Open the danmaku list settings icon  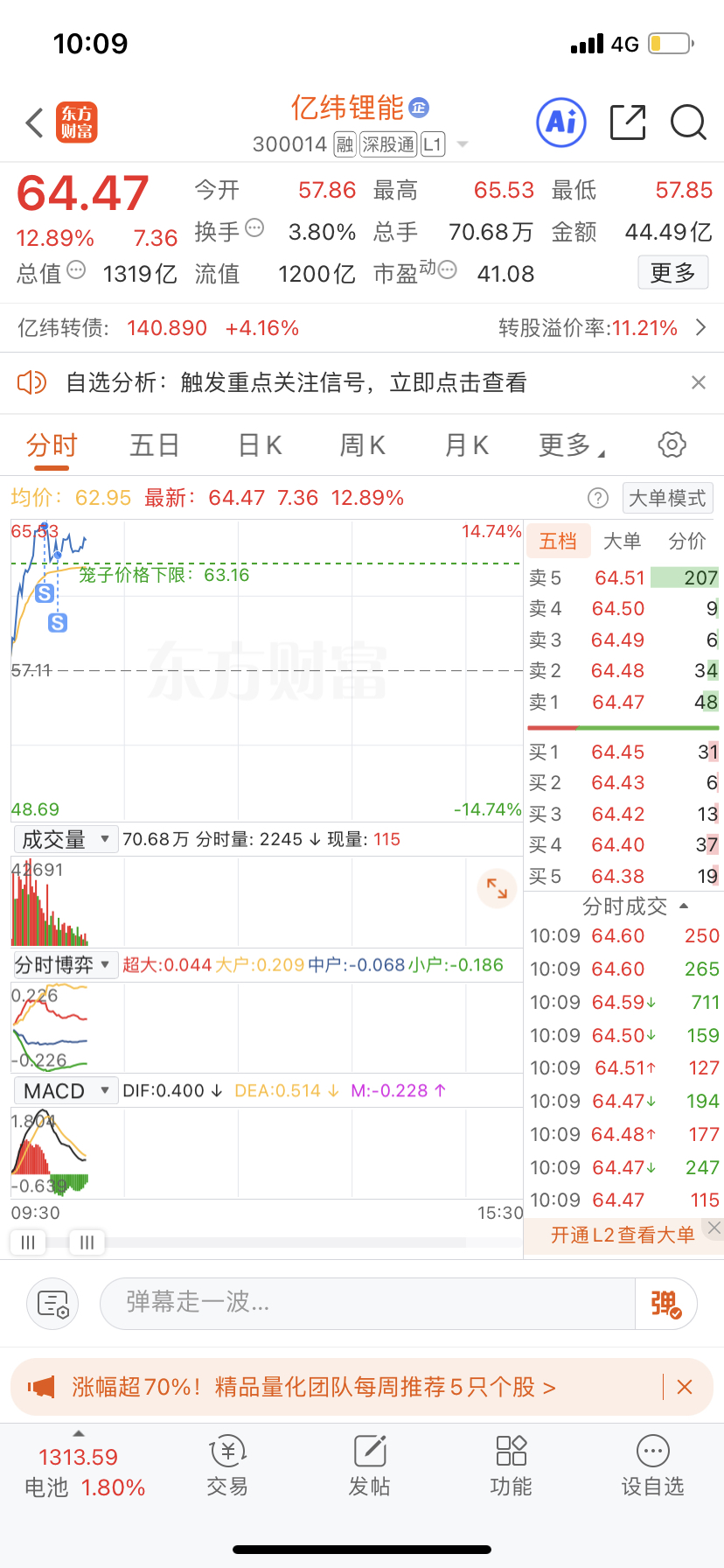53,1304
